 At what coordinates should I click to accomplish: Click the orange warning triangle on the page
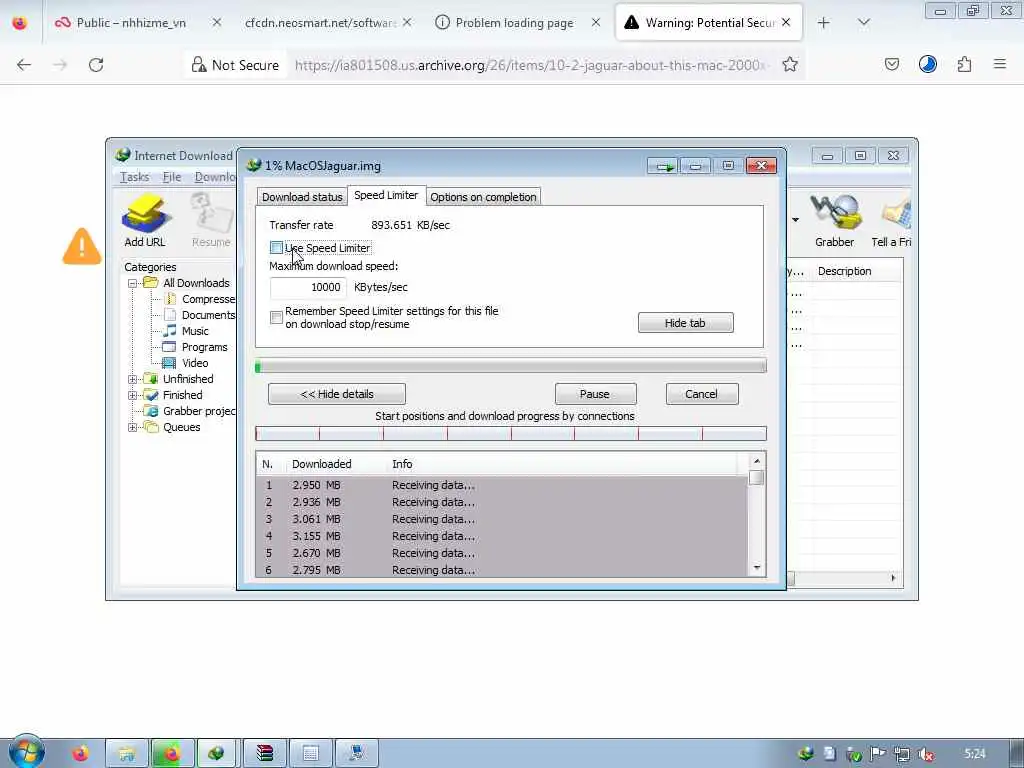click(82, 247)
